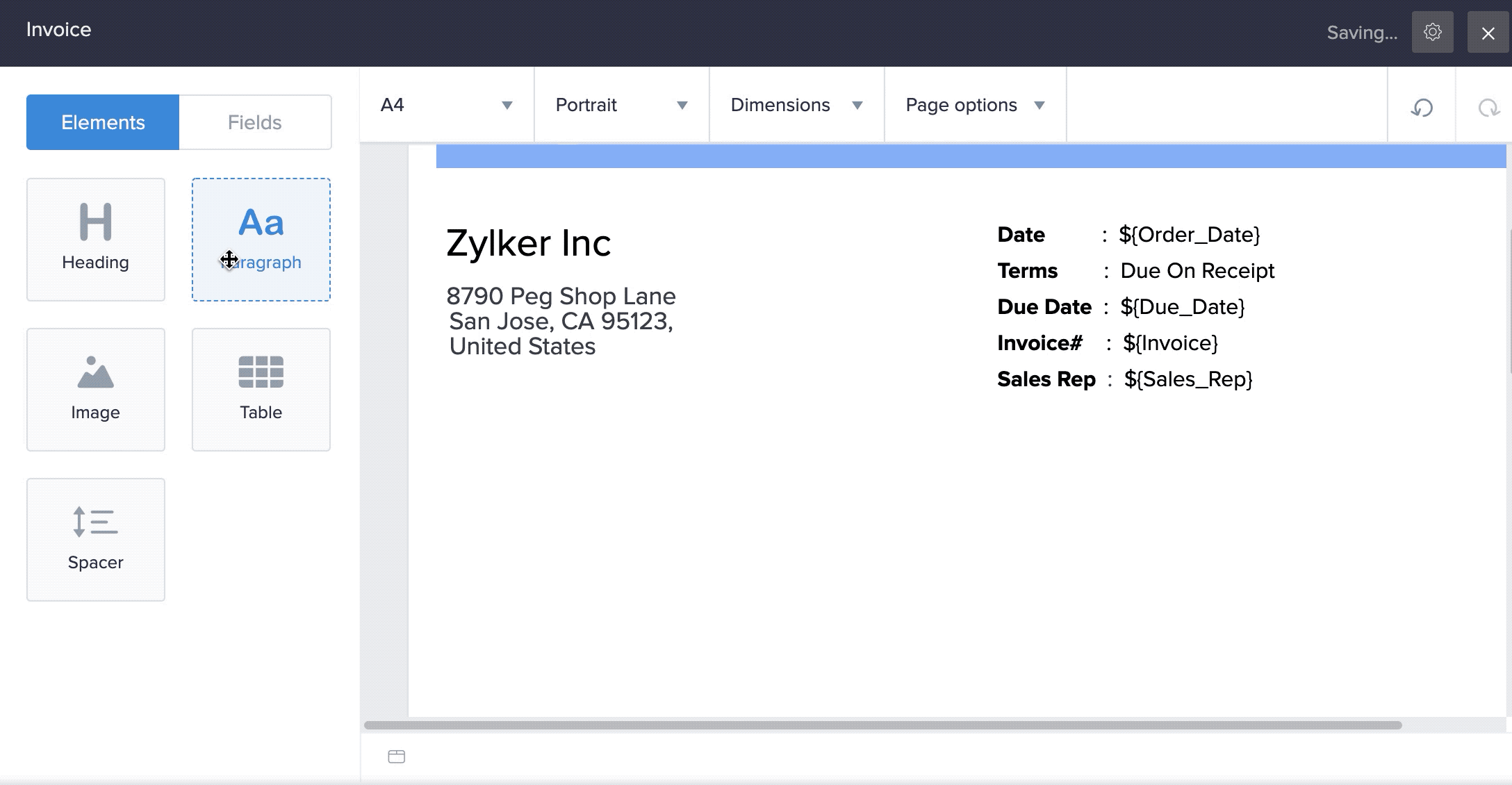Viewport: 1512px width, 785px height.
Task: Click the blue header bar on page
Action: pyautogui.click(x=970, y=156)
